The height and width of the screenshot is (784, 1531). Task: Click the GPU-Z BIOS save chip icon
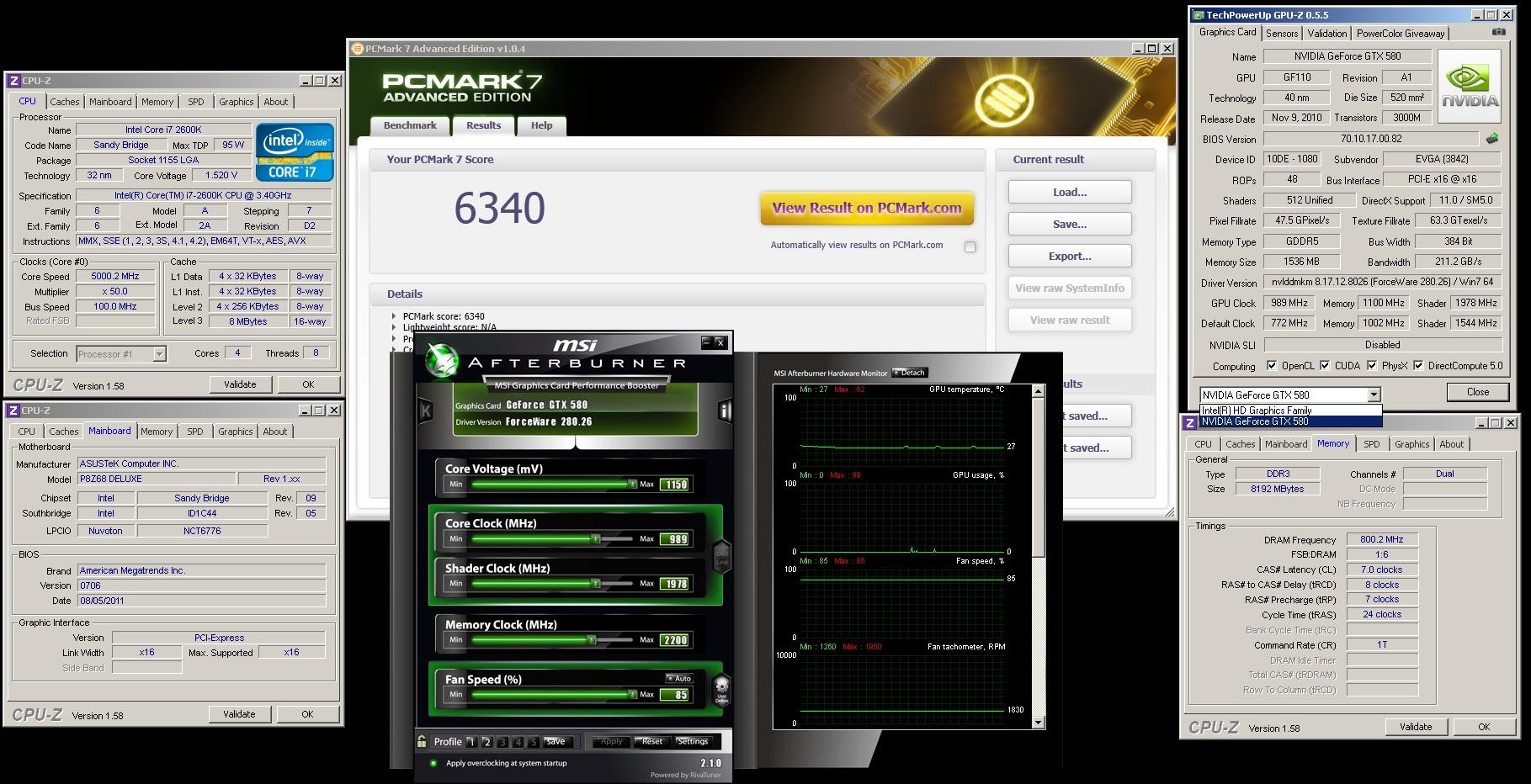click(x=1491, y=139)
